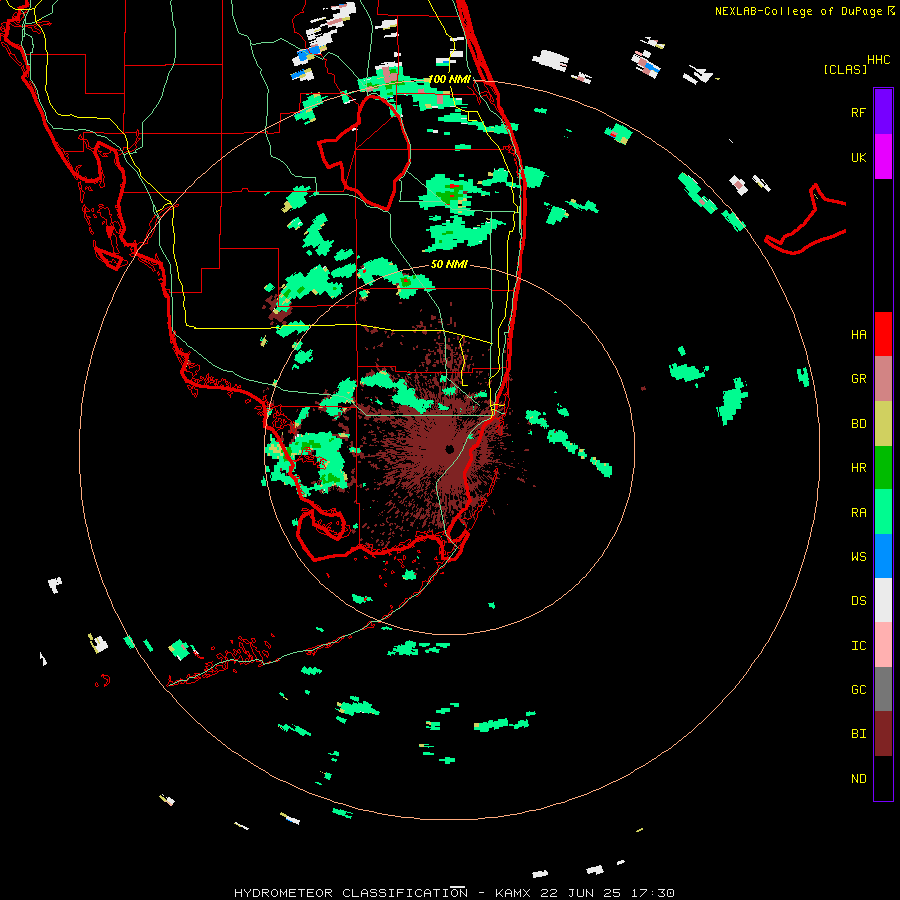
Task: Click the 'HR' legend label
Action: coord(858,468)
